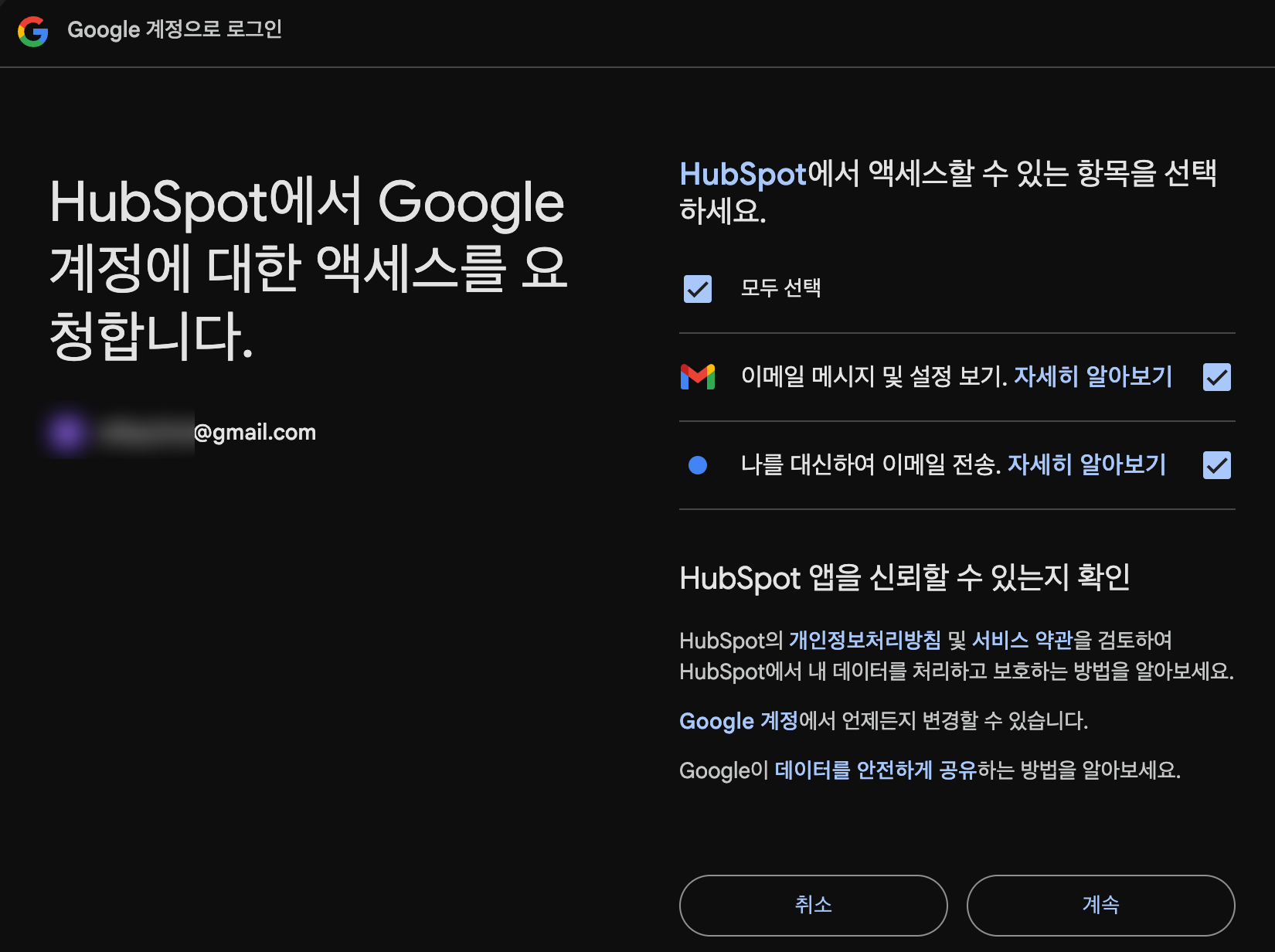Toggle the 모두 선택 checkbox

698,289
